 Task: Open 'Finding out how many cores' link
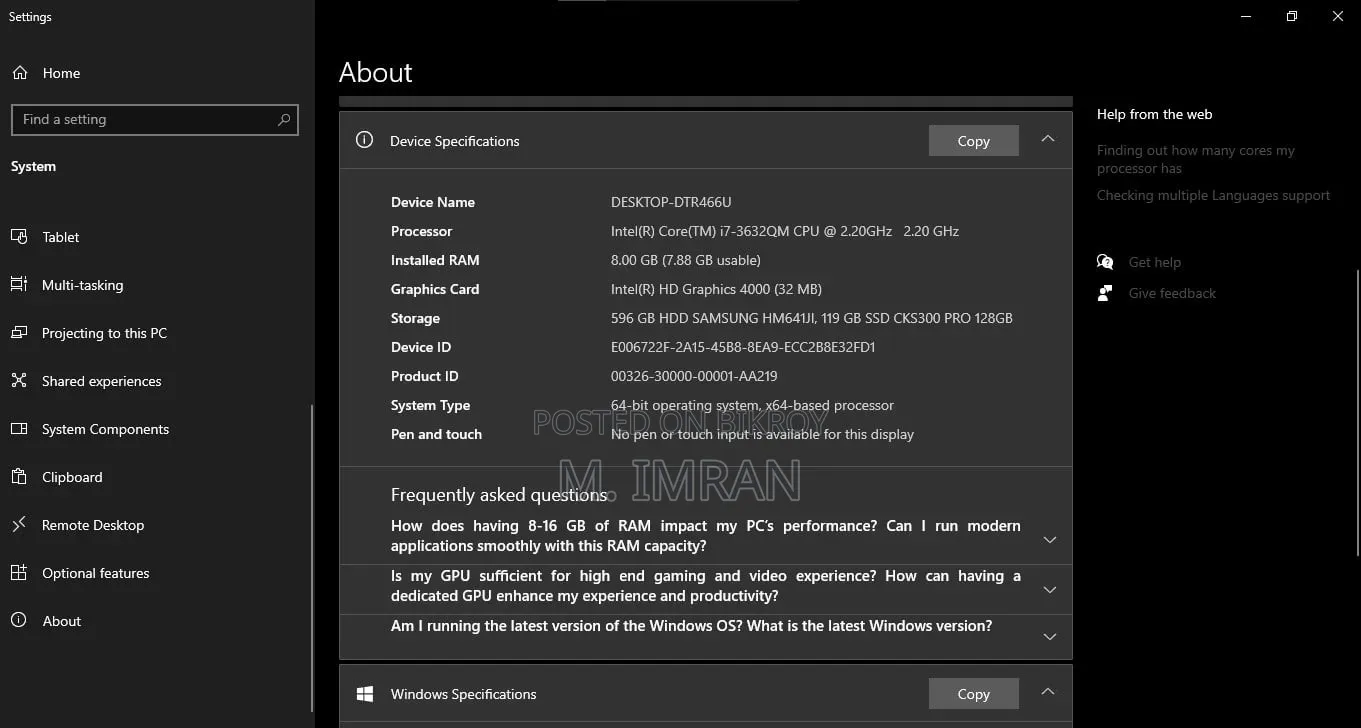click(1195, 159)
